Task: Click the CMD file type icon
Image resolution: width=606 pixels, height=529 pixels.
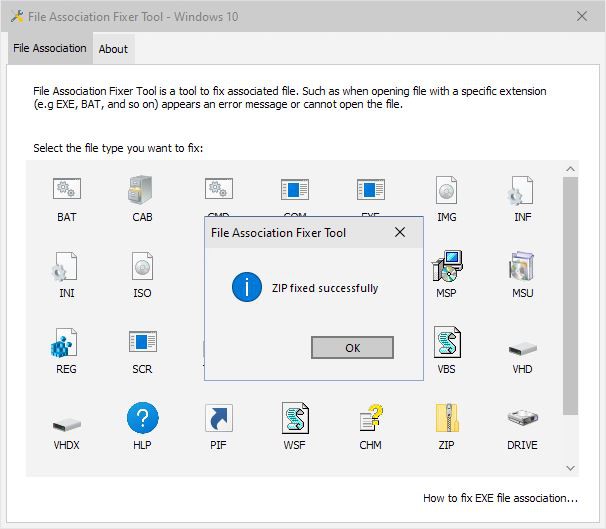Action: tap(219, 189)
